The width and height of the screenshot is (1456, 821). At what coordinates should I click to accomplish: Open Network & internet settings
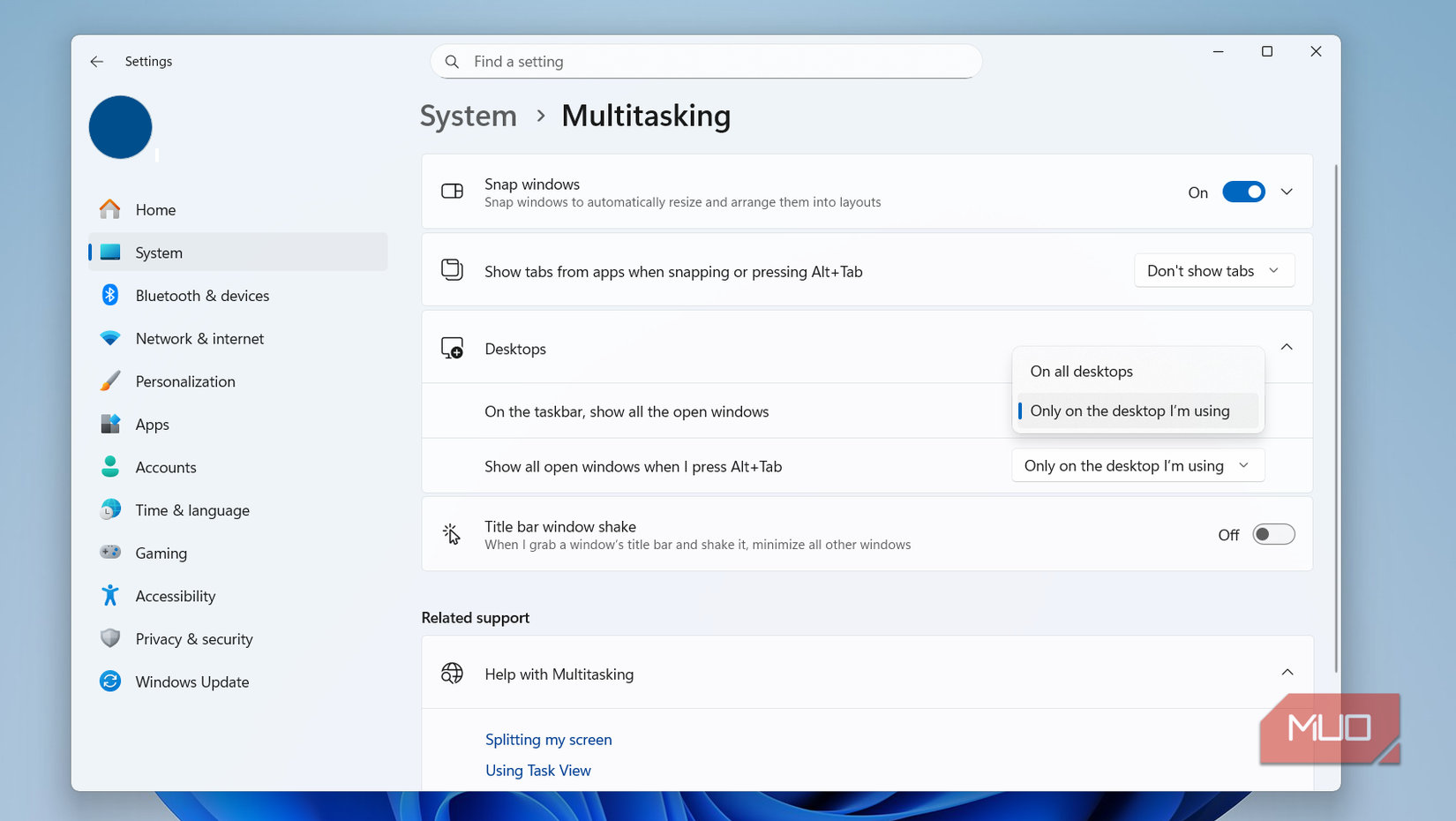click(237, 338)
